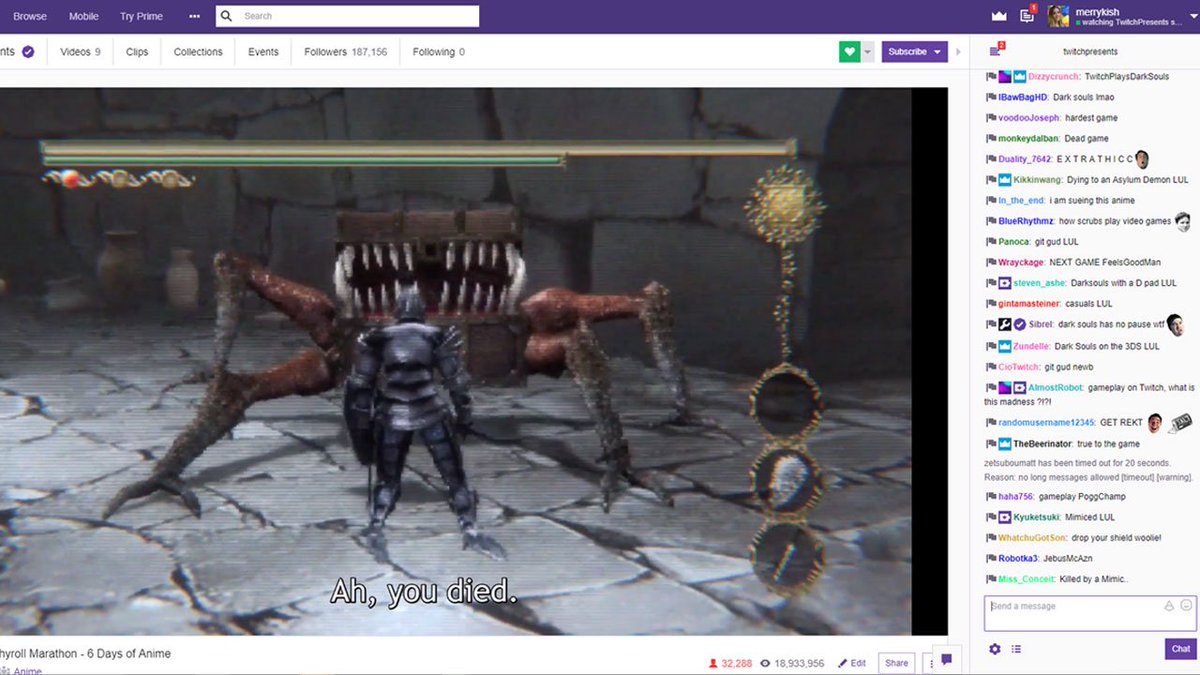Click the verified checkmark badge near channel name

[28, 52]
